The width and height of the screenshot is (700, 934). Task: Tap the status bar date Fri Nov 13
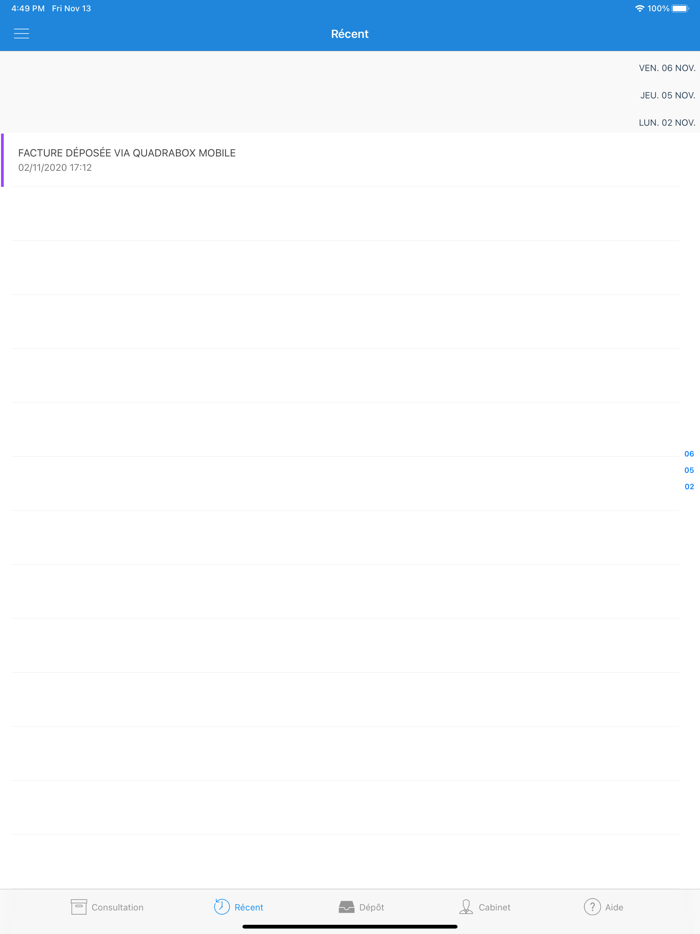point(71,8)
